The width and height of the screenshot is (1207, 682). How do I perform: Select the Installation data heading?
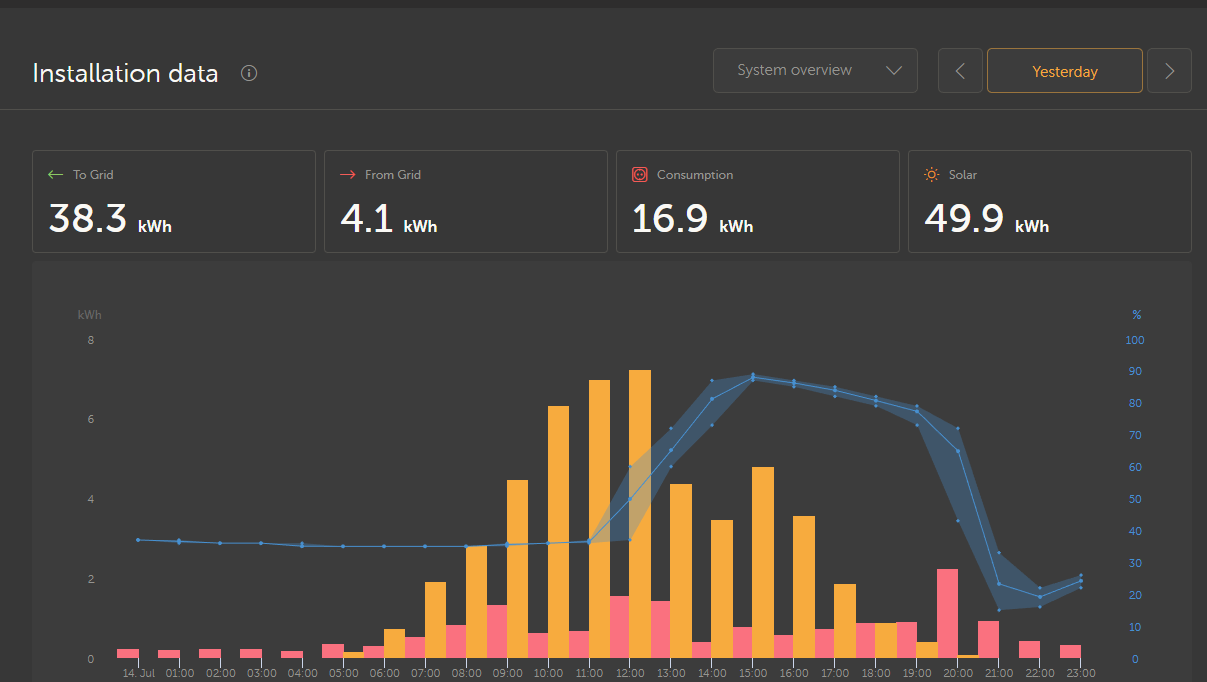point(125,73)
